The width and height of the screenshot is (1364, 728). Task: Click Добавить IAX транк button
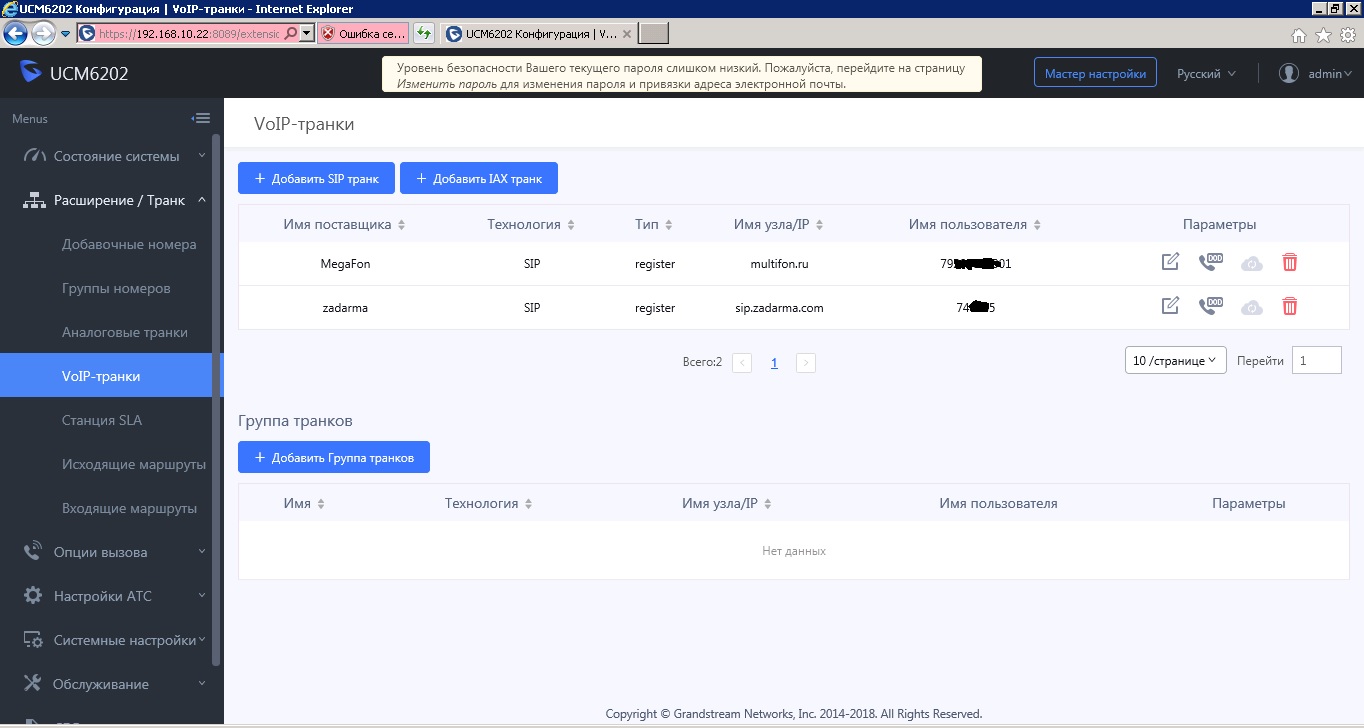479,178
